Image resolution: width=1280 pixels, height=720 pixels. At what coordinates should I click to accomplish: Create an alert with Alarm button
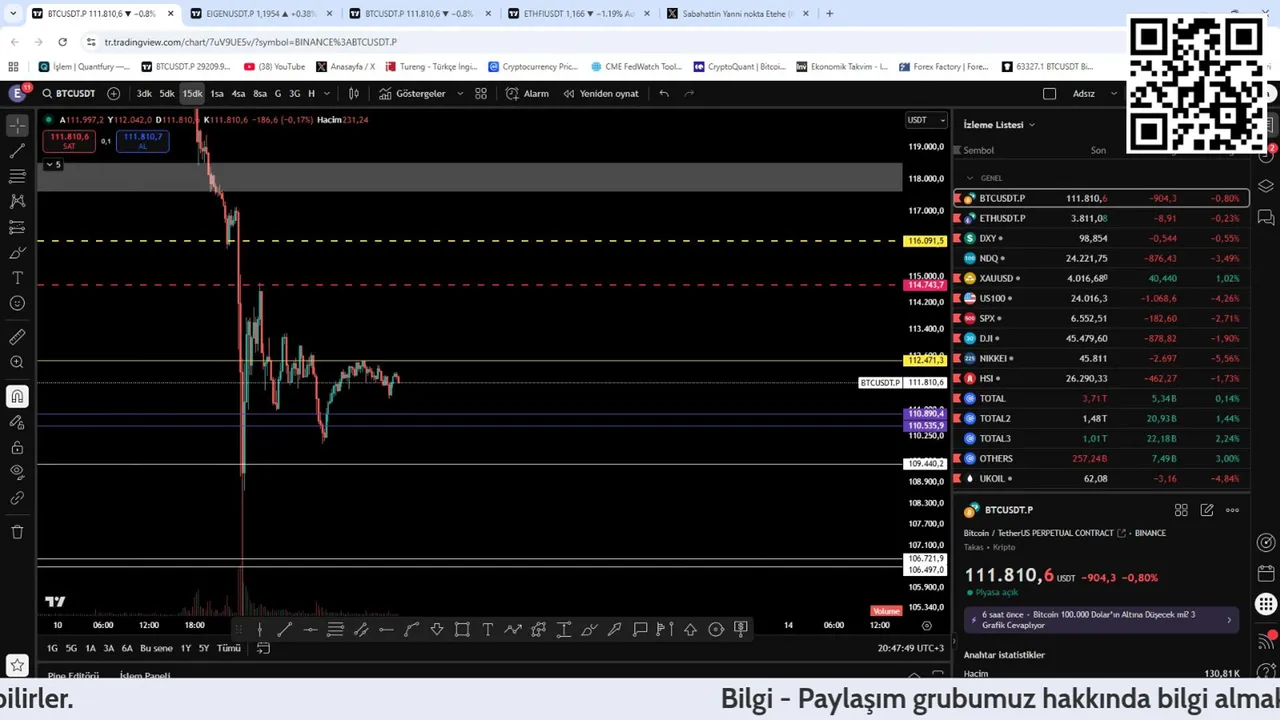click(x=528, y=94)
